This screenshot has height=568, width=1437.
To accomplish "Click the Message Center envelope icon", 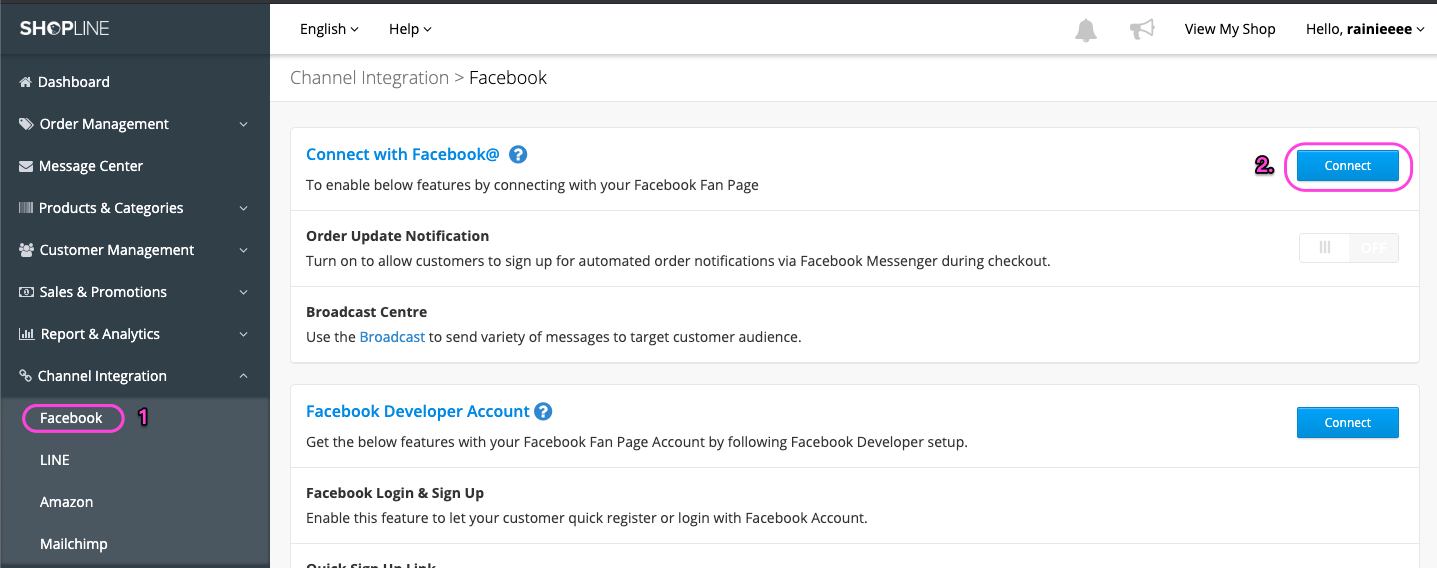I will tap(26, 166).
